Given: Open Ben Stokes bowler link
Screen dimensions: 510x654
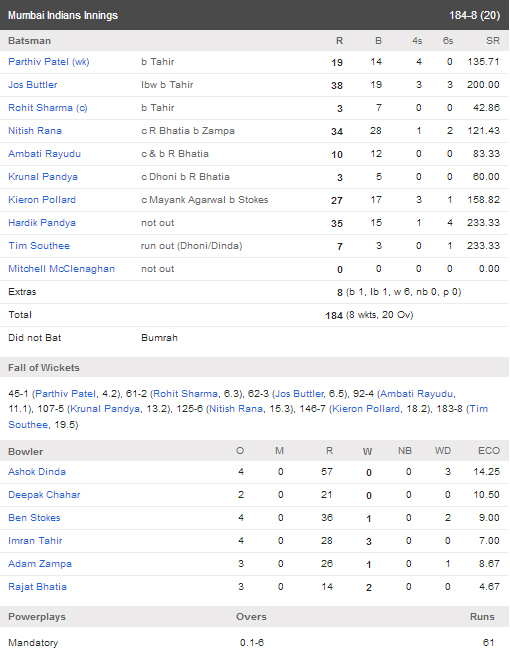Looking at the screenshot, I should [x=34, y=518].
